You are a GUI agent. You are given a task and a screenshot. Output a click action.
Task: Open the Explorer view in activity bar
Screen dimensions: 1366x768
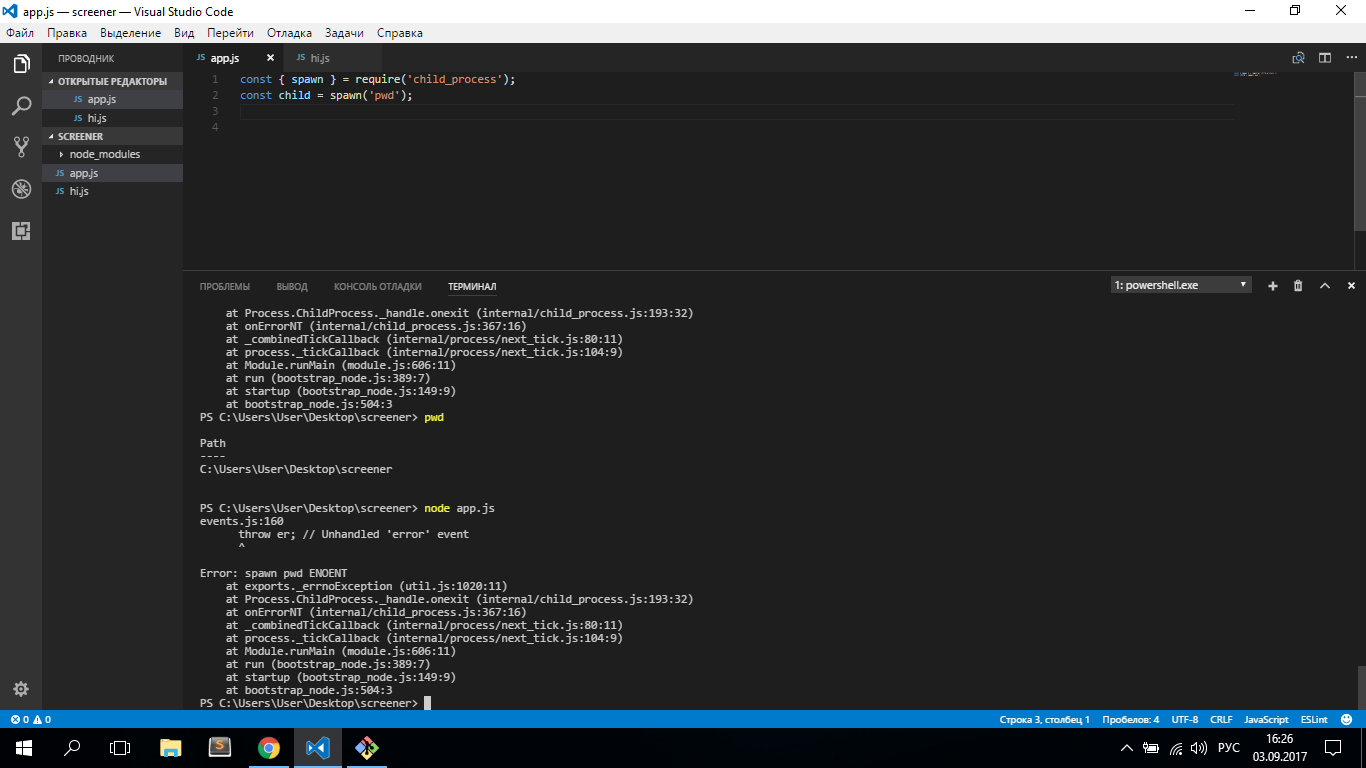21,64
